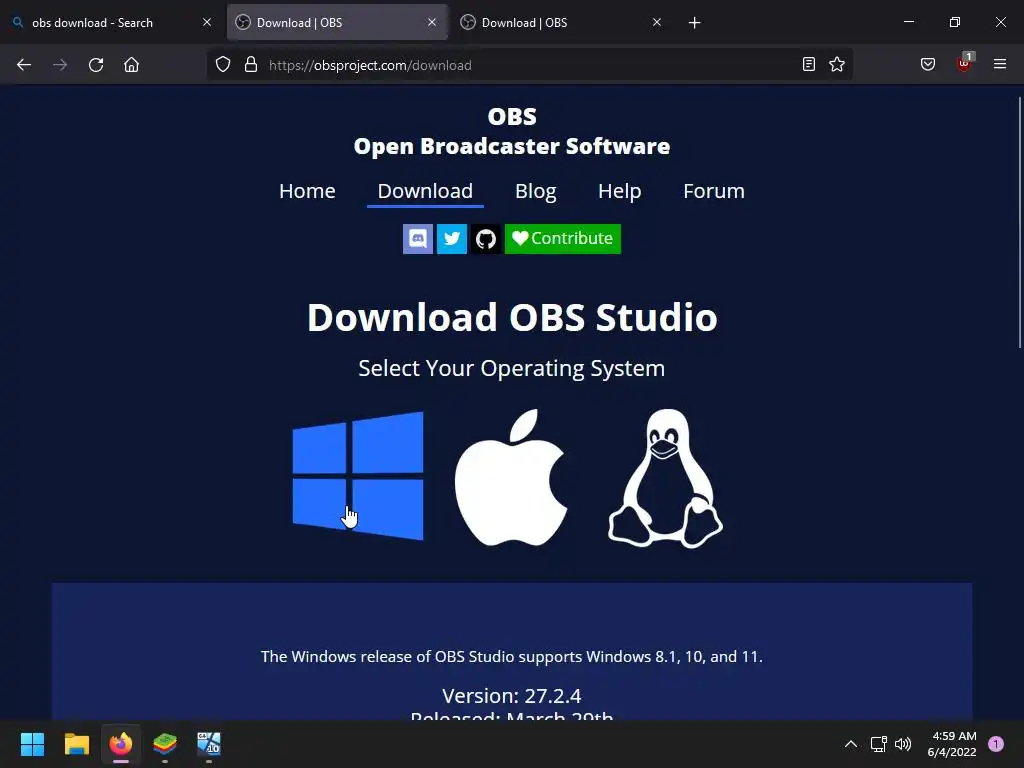View site security padlock info

(x=251, y=65)
